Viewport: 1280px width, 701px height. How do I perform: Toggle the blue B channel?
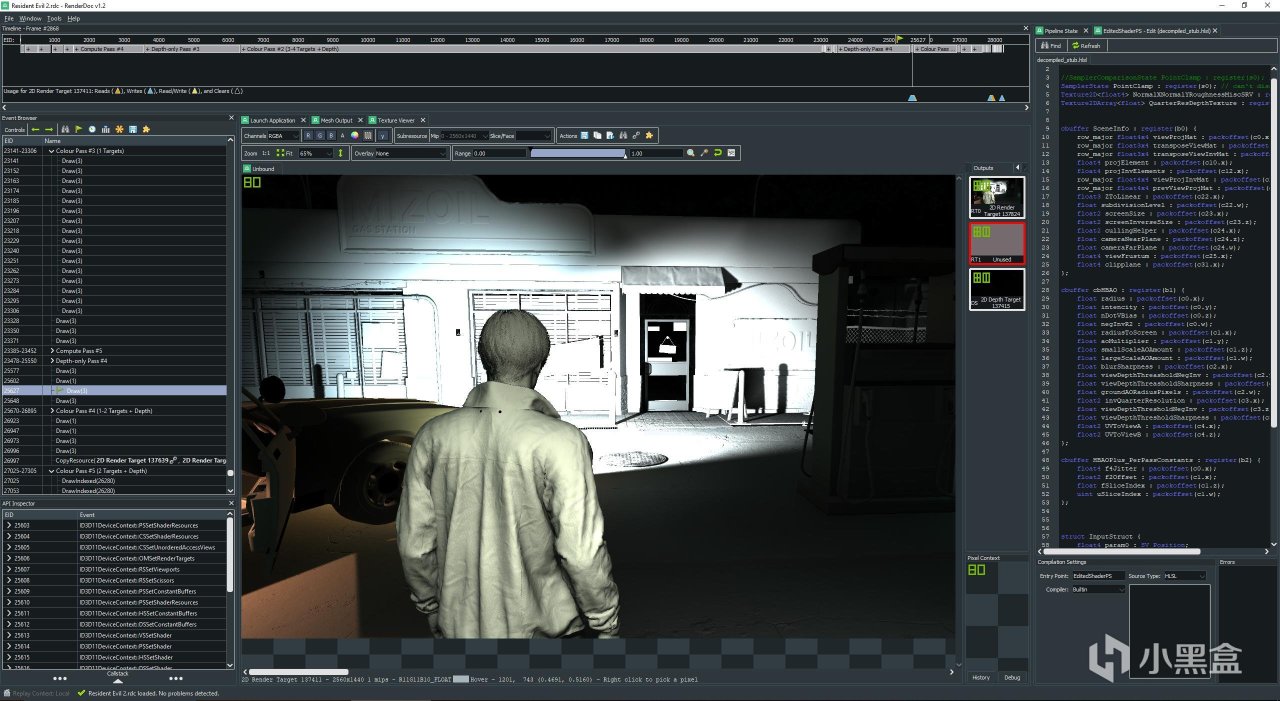(x=331, y=135)
